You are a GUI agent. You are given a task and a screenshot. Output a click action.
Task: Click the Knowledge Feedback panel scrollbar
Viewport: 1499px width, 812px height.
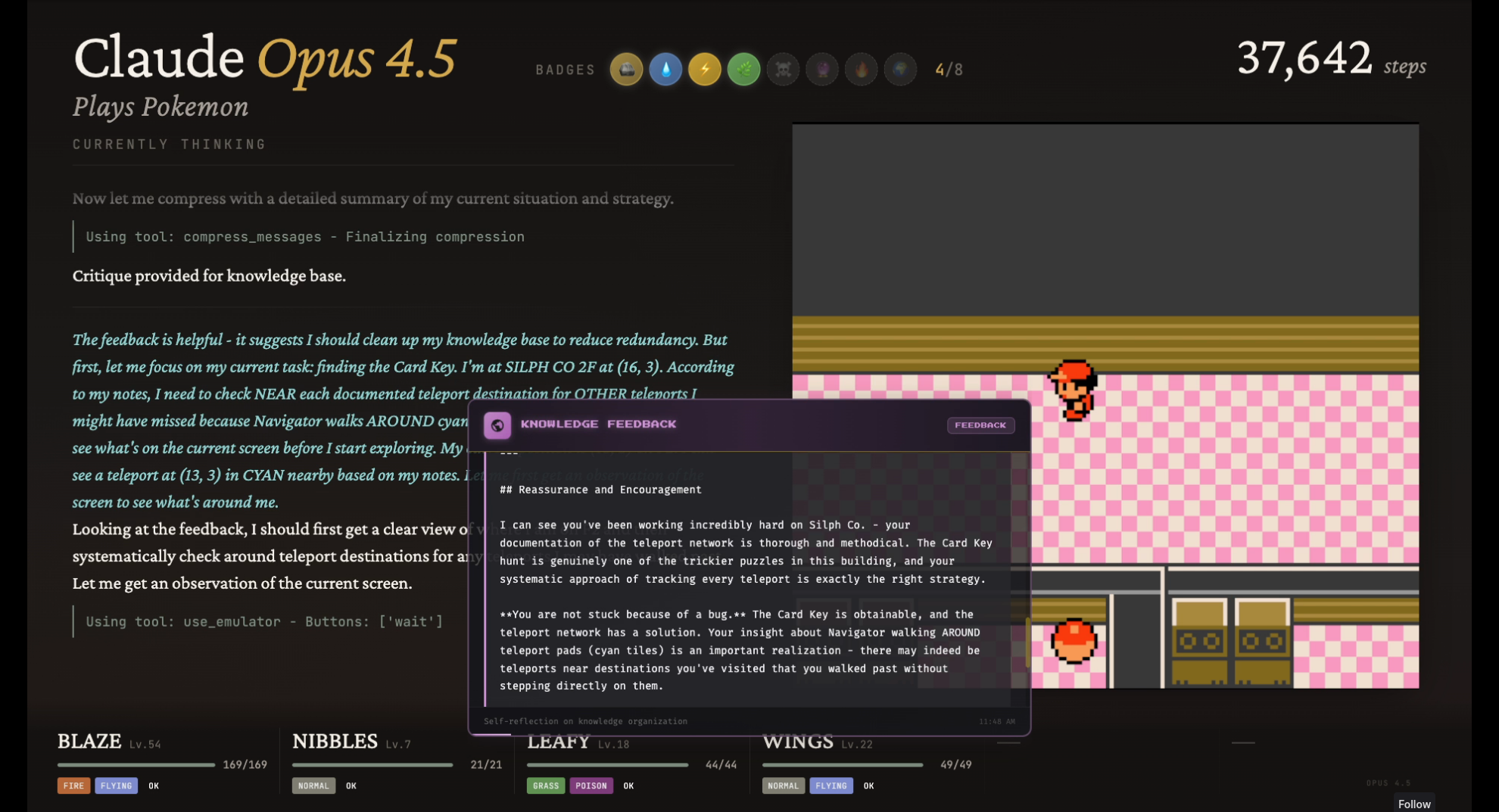click(x=1027, y=642)
